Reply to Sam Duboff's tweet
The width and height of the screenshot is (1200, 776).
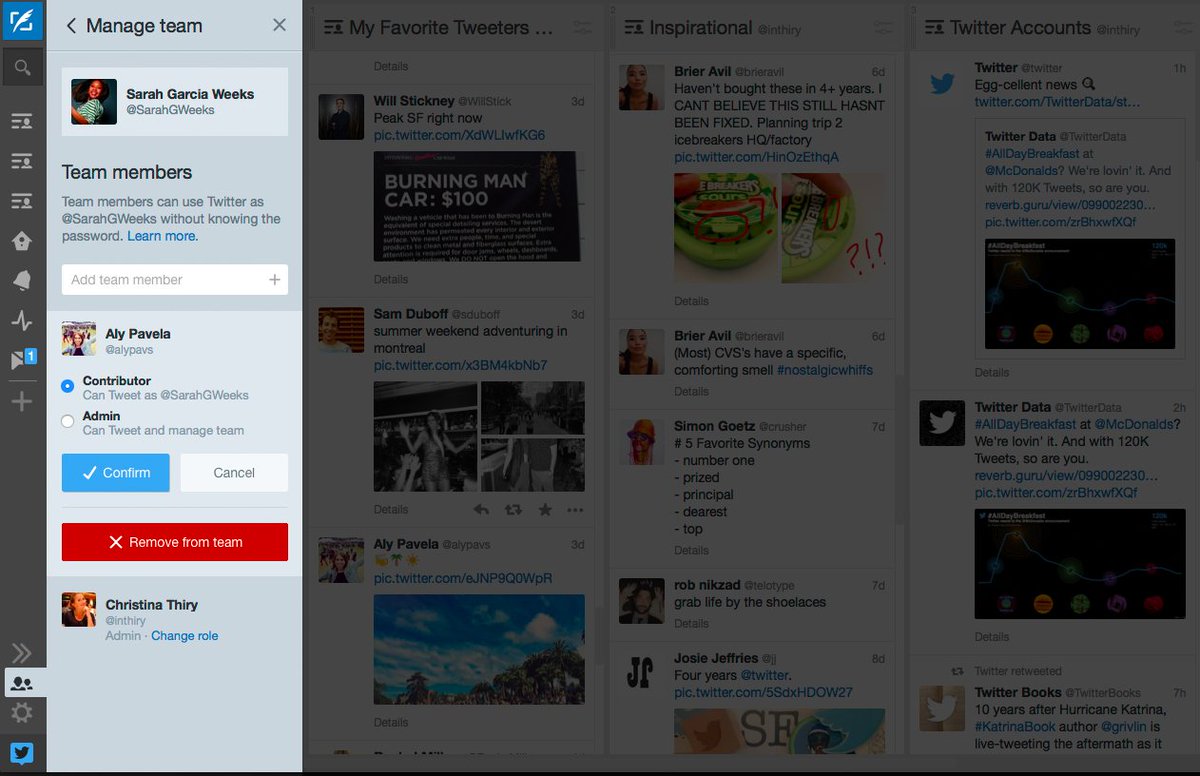[x=481, y=510]
